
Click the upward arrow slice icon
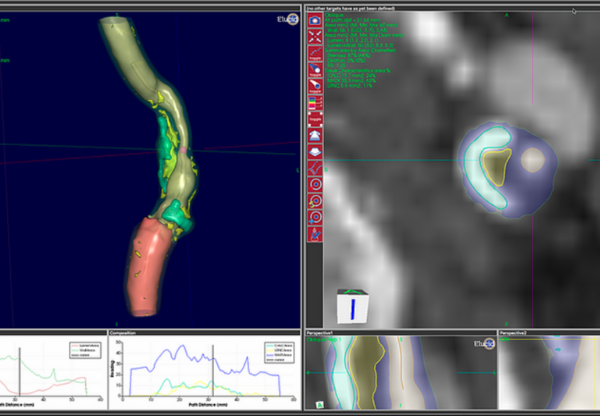pyautogui.click(x=315, y=135)
